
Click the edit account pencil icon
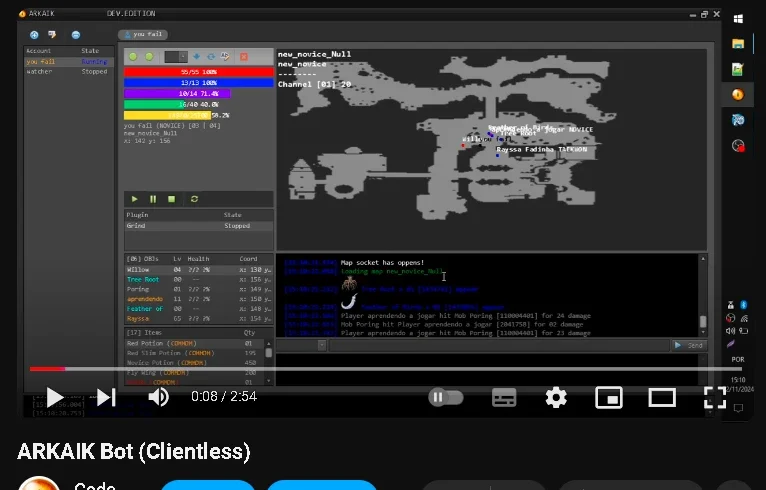pyautogui.click(x=52, y=34)
